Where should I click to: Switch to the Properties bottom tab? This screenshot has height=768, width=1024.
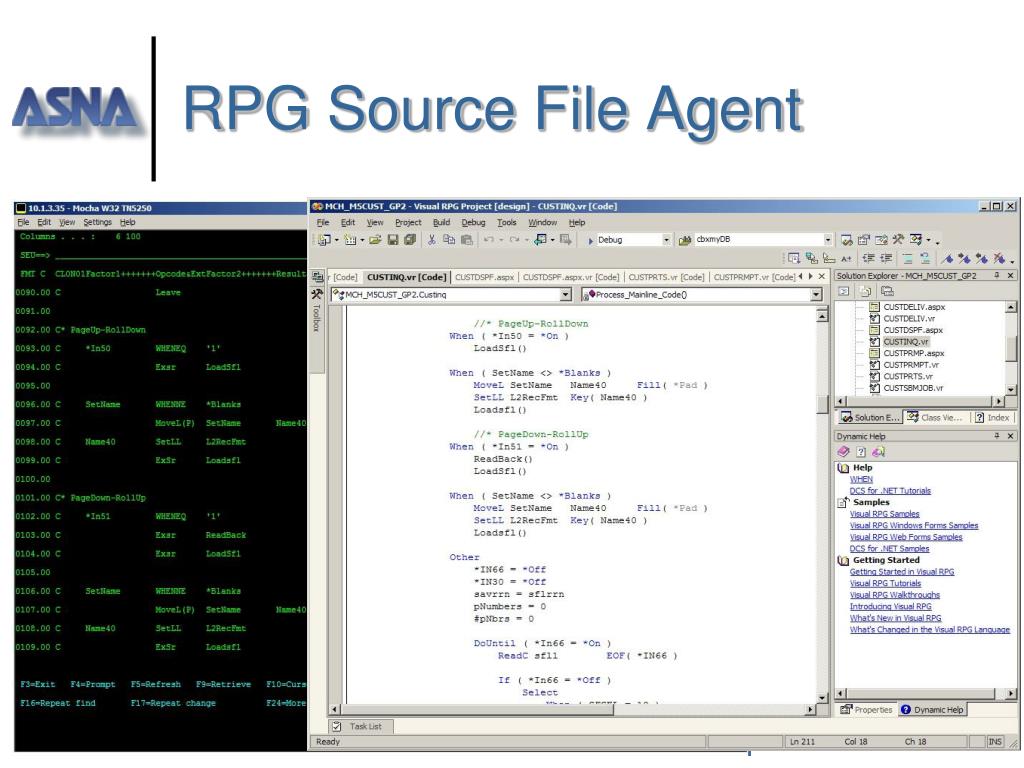(x=867, y=710)
